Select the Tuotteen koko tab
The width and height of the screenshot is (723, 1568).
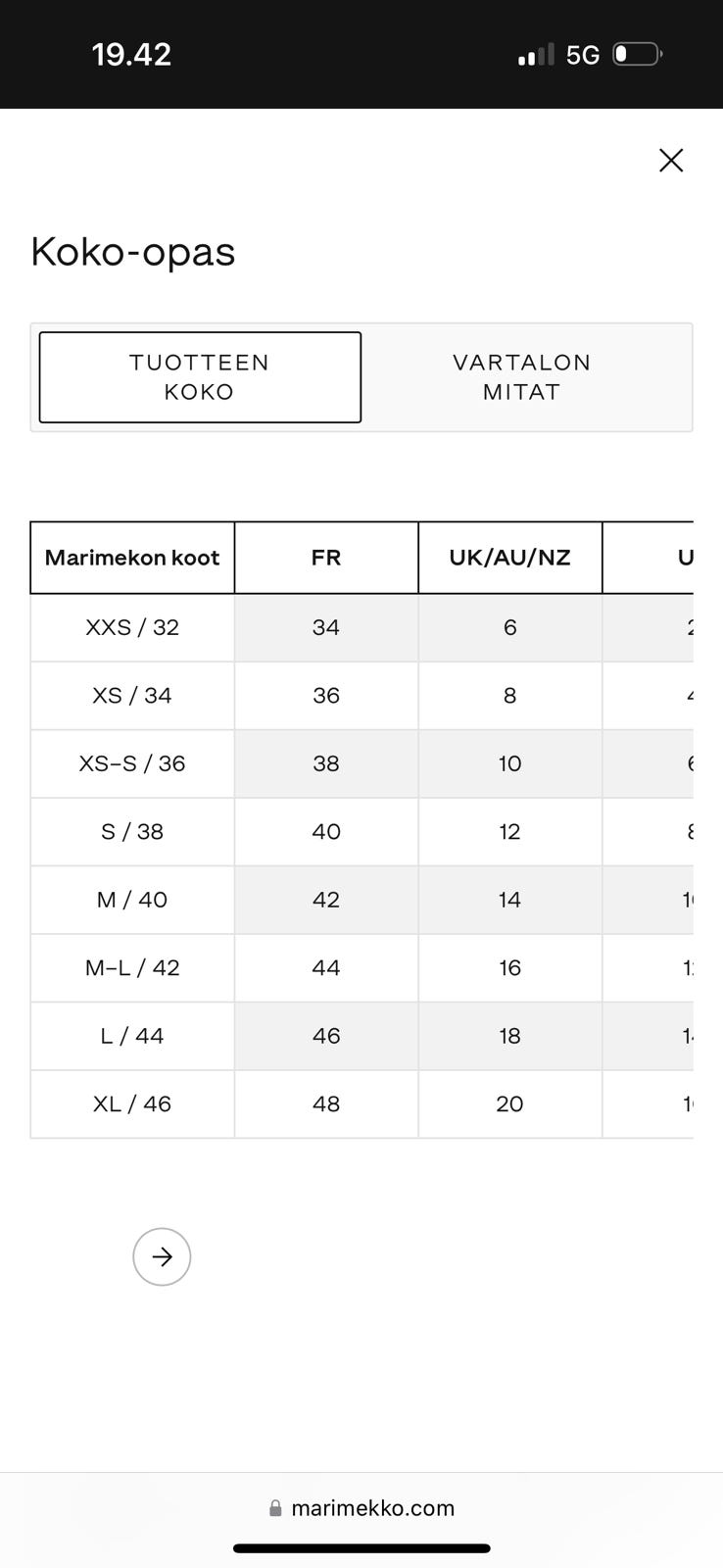[x=200, y=377]
